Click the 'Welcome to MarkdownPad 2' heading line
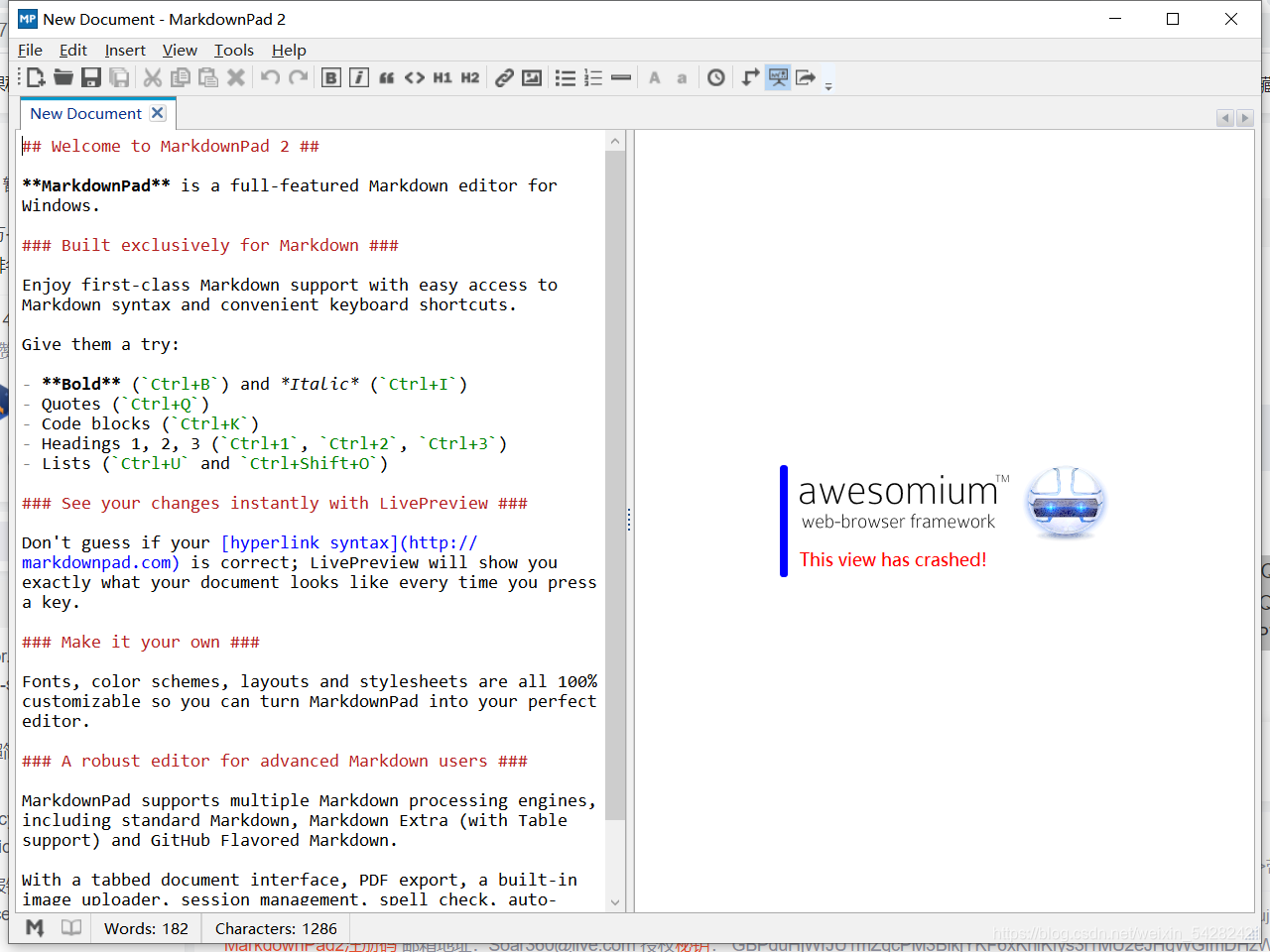The width and height of the screenshot is (1270, 952). pyautogui.click(x=171, y=146)
